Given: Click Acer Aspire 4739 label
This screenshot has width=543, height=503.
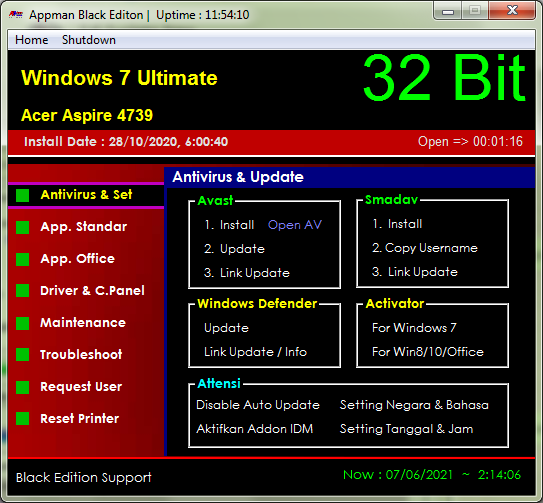Looking at the screenshot, I should tap(87, 115).
